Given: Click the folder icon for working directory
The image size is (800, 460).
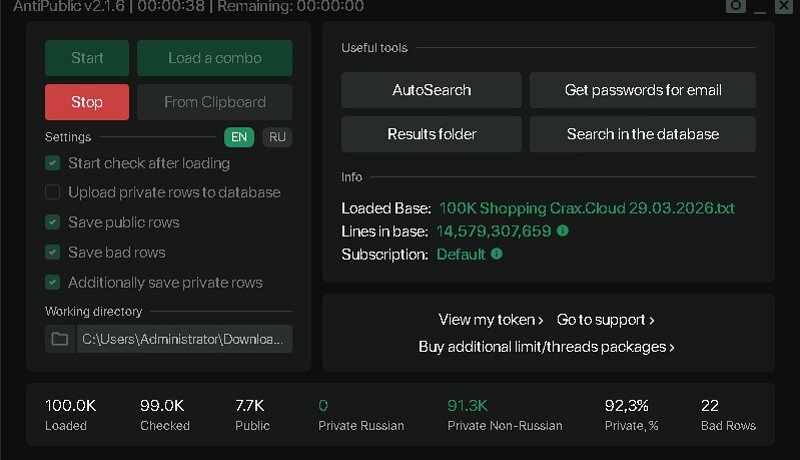Looking at the screenshot, I should tap(60, 339).
